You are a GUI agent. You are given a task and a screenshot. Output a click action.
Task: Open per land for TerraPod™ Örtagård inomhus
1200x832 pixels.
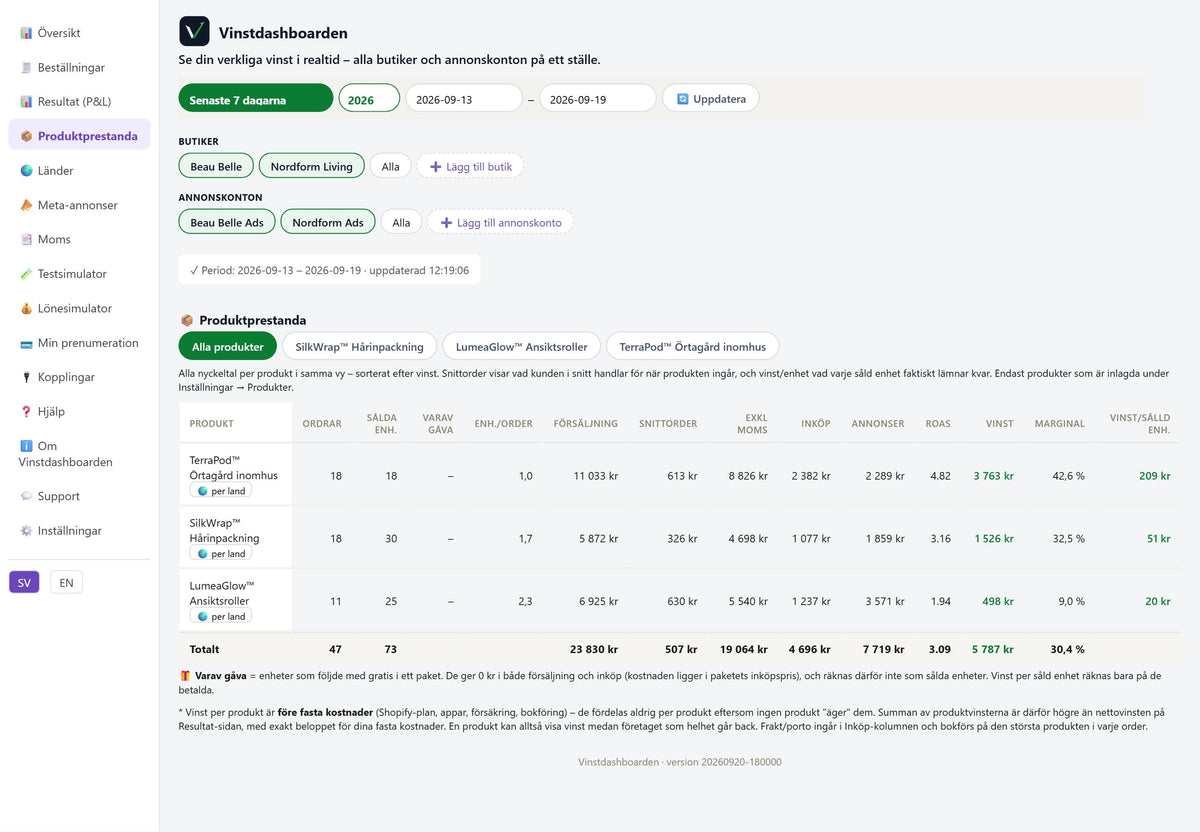[221, 491]
